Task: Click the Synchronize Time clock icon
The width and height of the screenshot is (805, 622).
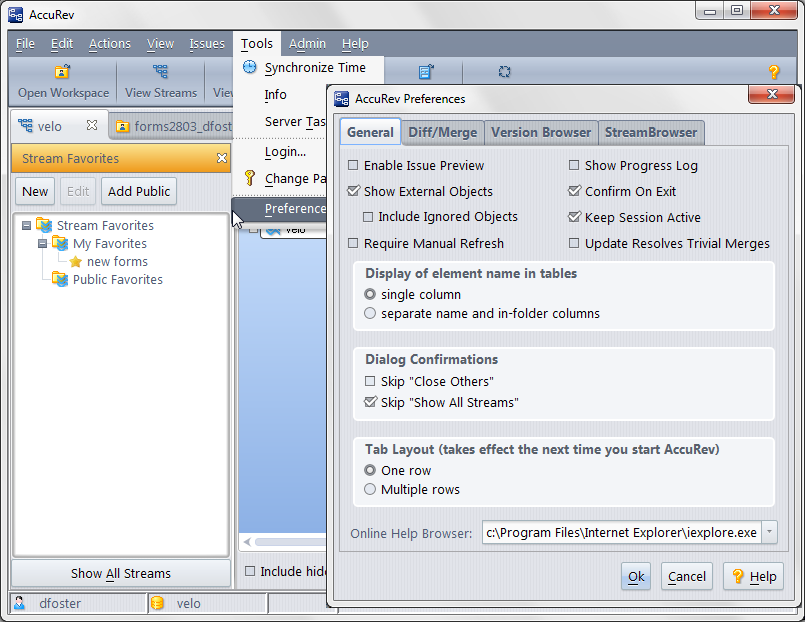Action: coord(250,68)
